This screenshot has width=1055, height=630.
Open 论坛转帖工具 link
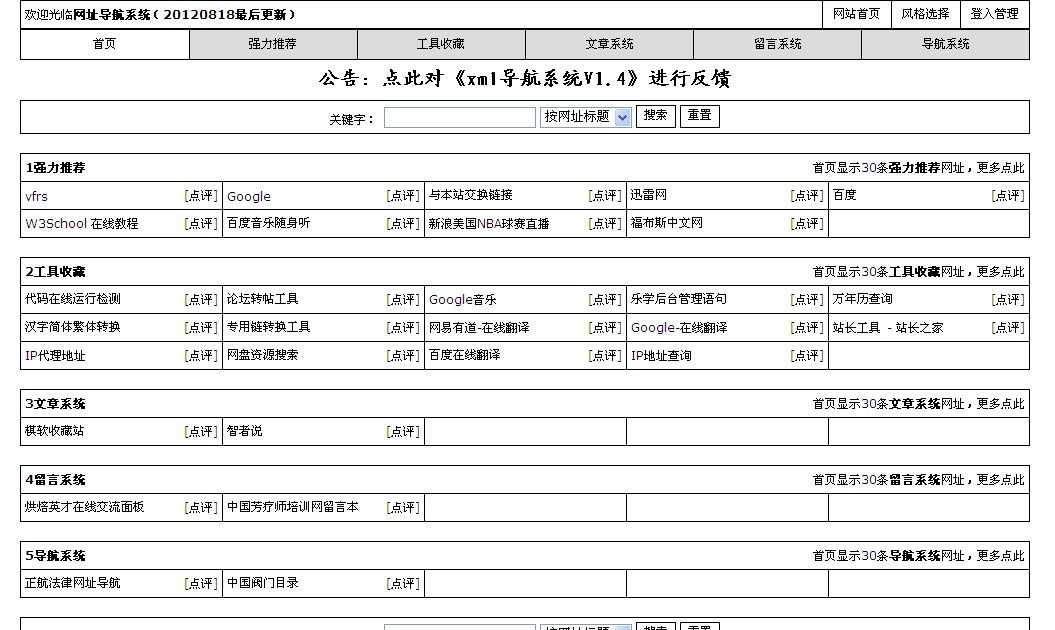(262, 299)
